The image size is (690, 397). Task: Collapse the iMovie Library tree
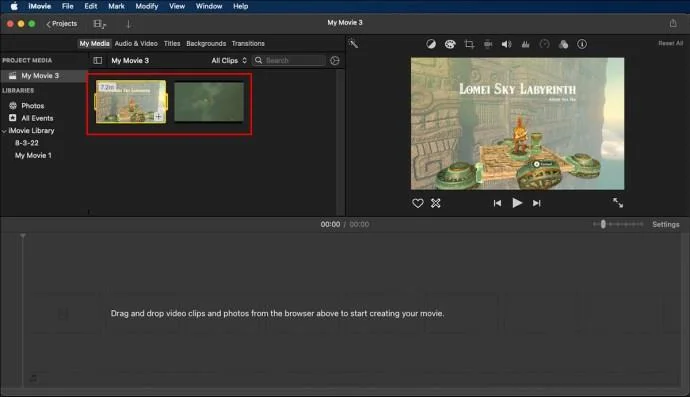(4, 131)
